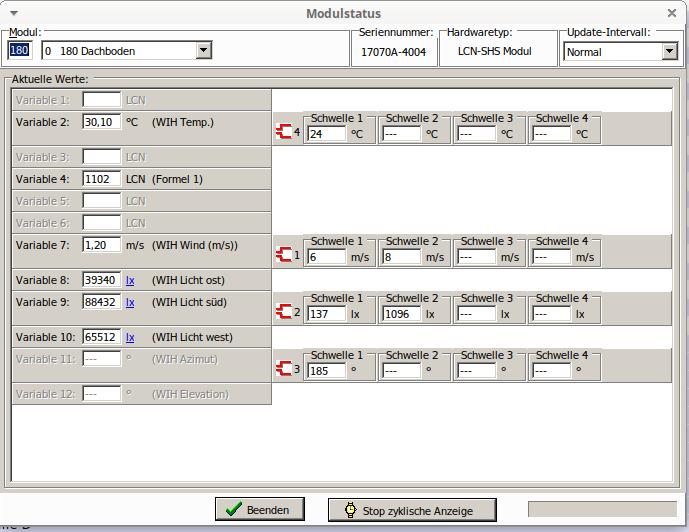Image resolution: width=689 pixels, height=532 pixels.
Task: Click the lx unit link for Variable 10
Action: coord(130,337)
